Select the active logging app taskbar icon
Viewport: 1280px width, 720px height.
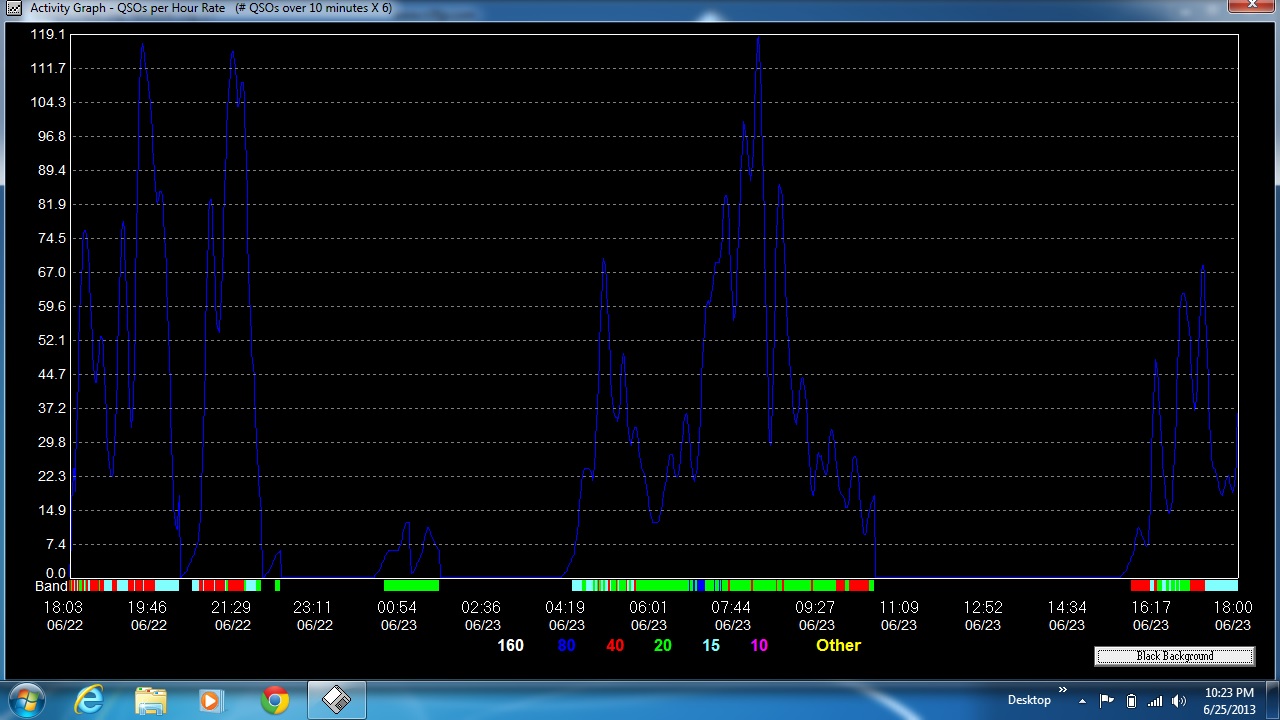pos(336,700)
